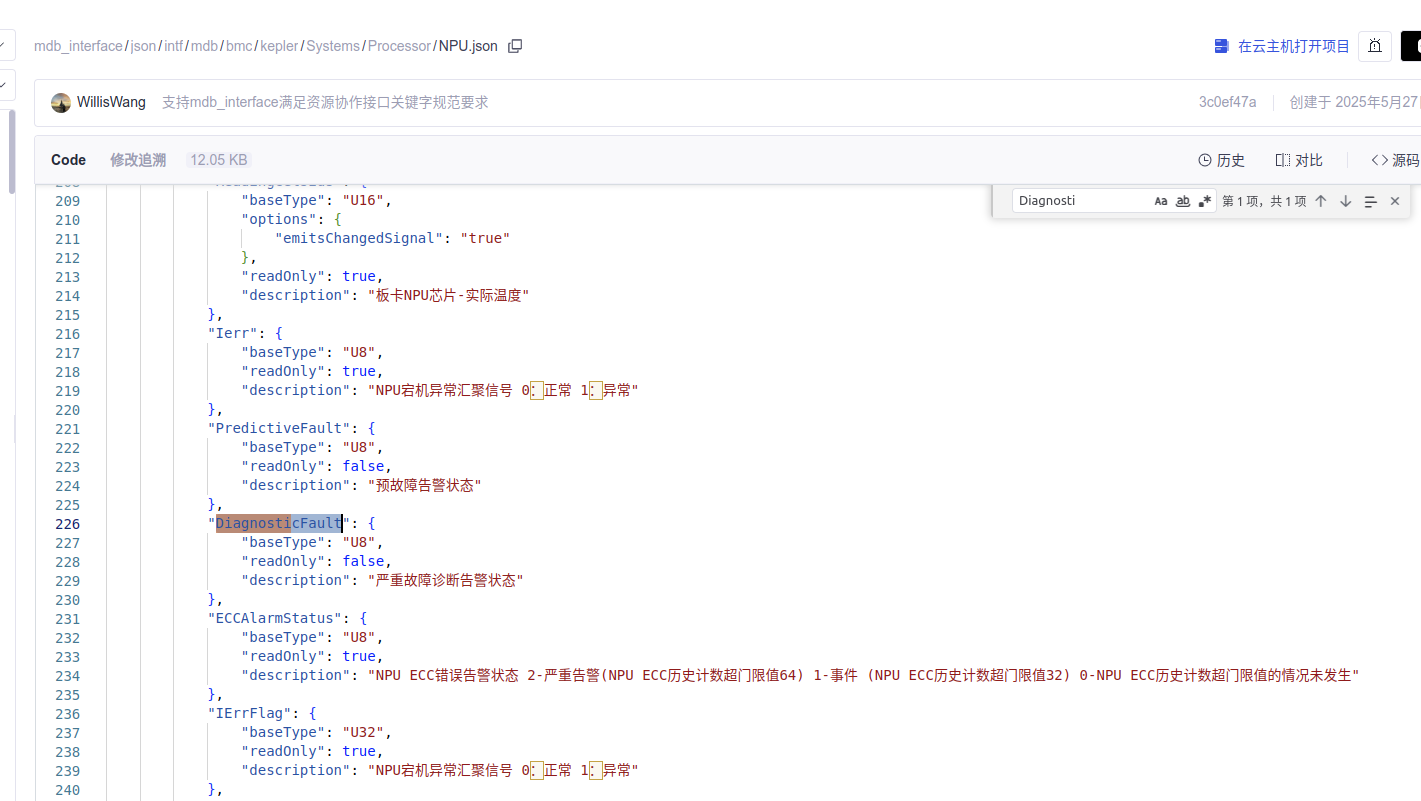Go to previous search match arrow
This screenshot has height=801, width=1421.
click(x=1321, y=201)
